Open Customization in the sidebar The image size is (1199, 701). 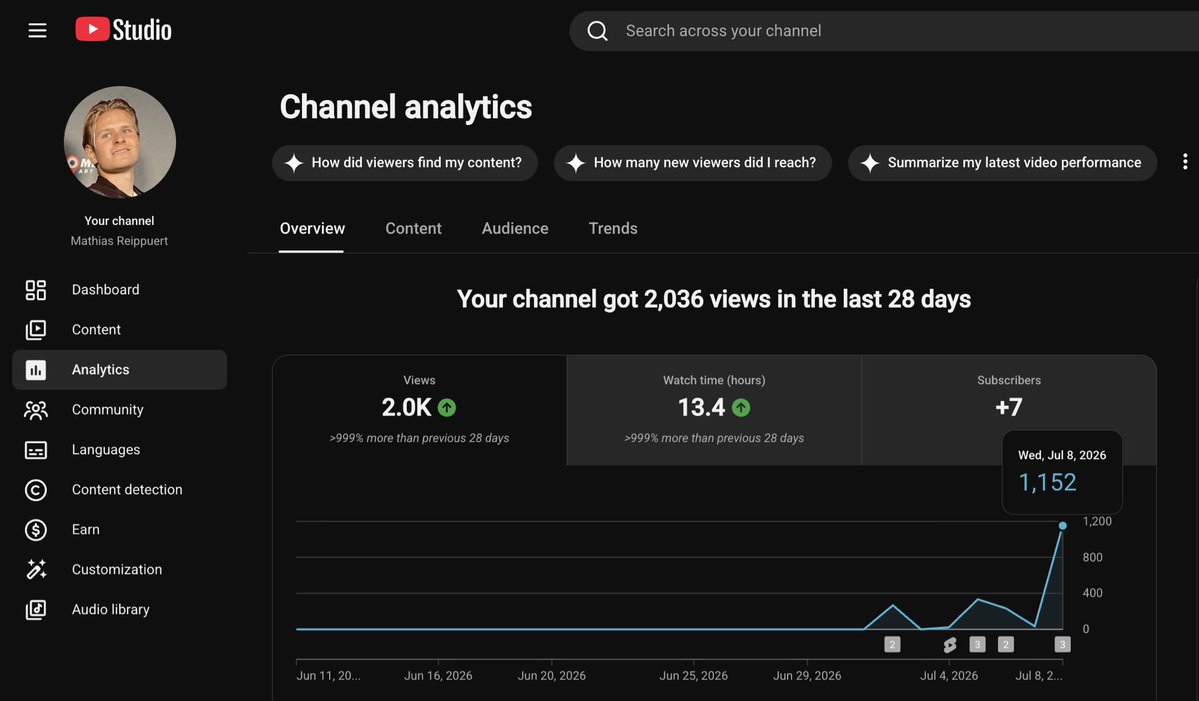click(x=119, y=570)
